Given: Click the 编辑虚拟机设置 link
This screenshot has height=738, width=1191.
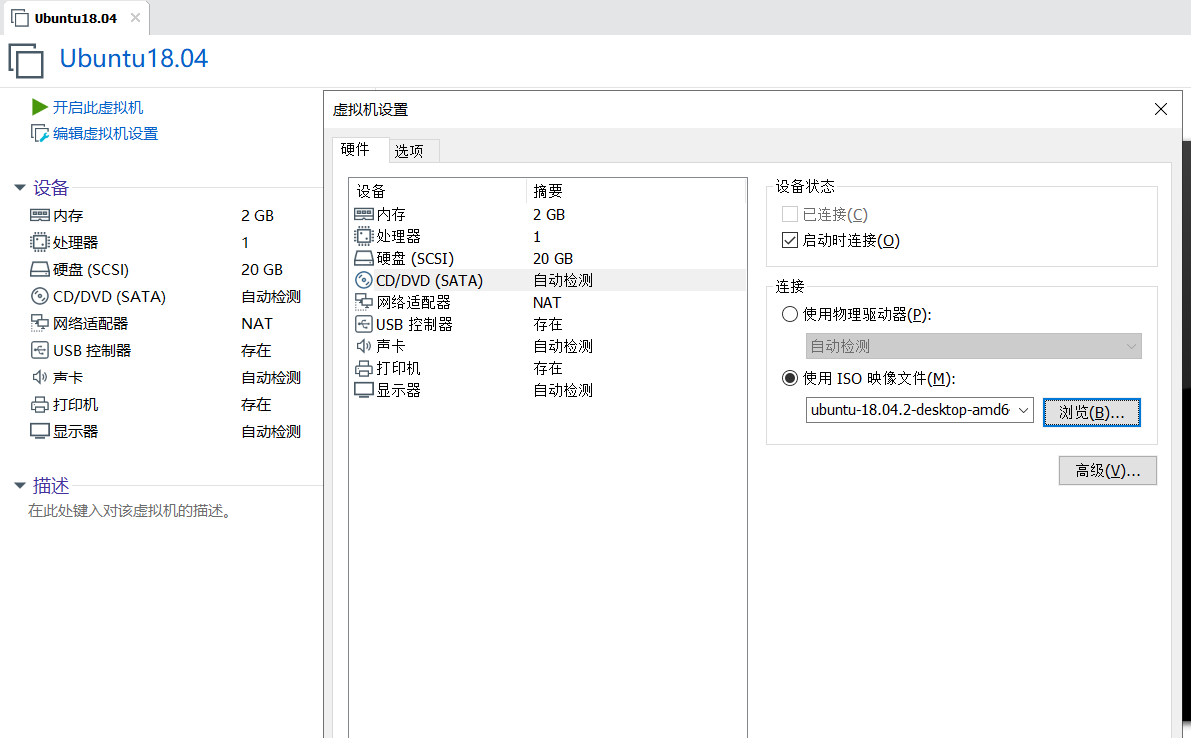Looking at the screenshot, I should (106, 134).
